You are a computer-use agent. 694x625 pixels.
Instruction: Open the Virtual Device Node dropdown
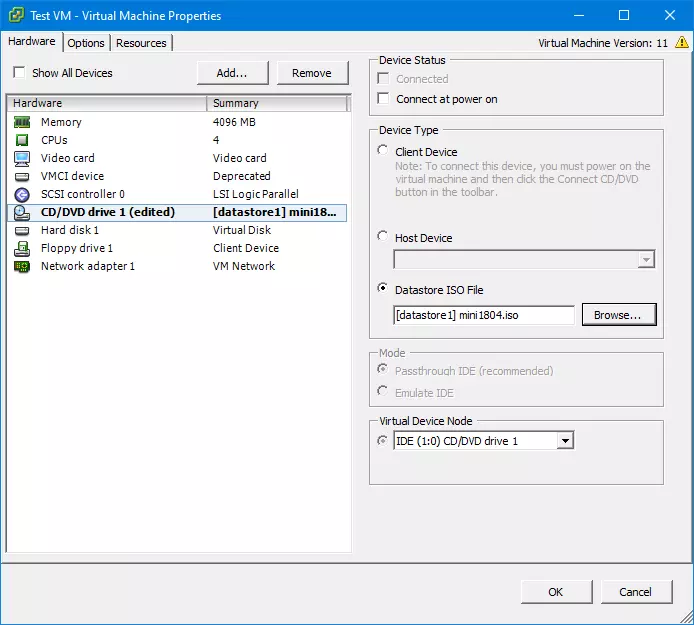tap(565, 441)
